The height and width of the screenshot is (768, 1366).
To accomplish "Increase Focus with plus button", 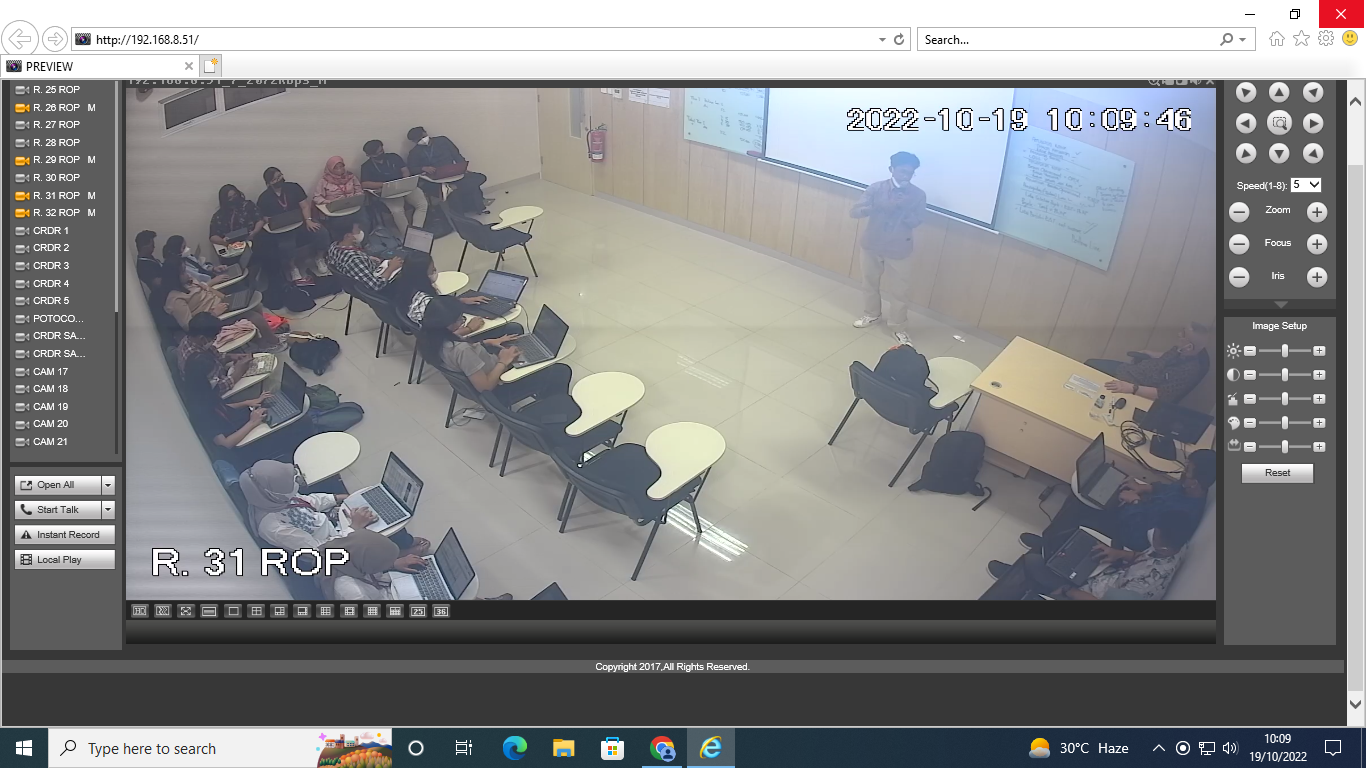I will [1317, 244].
